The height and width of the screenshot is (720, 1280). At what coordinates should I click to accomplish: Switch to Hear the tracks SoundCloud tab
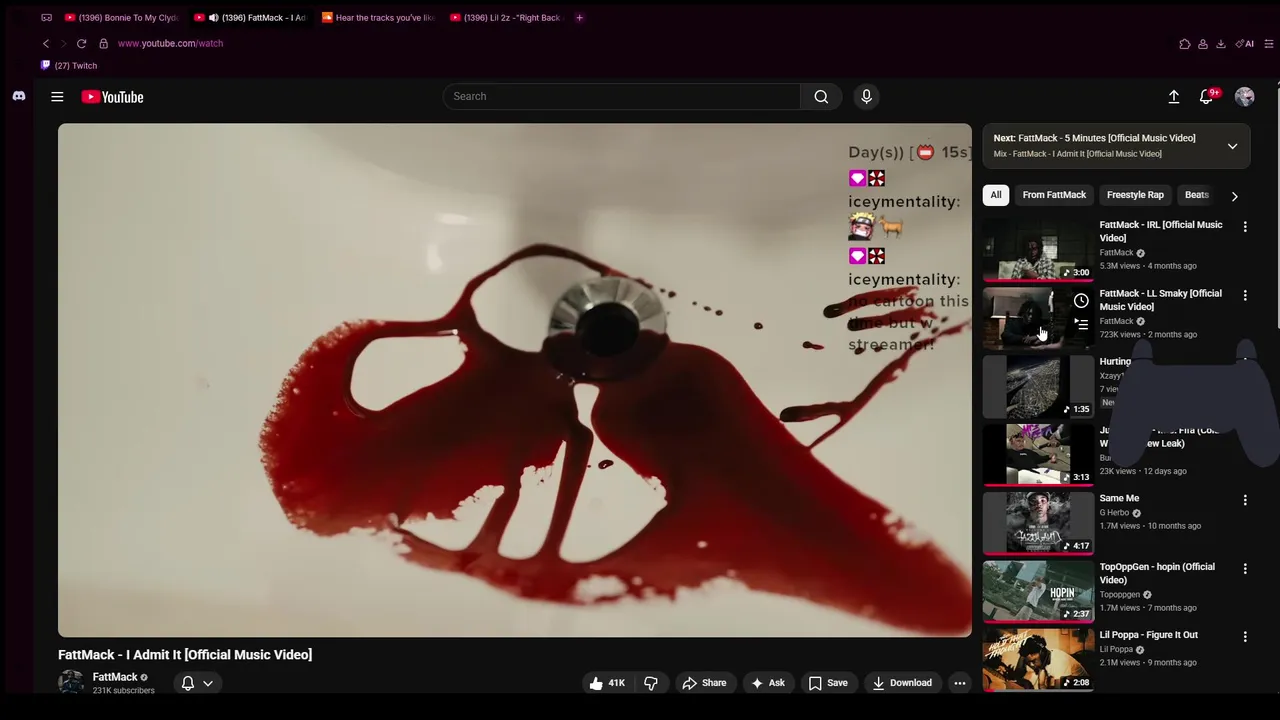click(379, 17)
